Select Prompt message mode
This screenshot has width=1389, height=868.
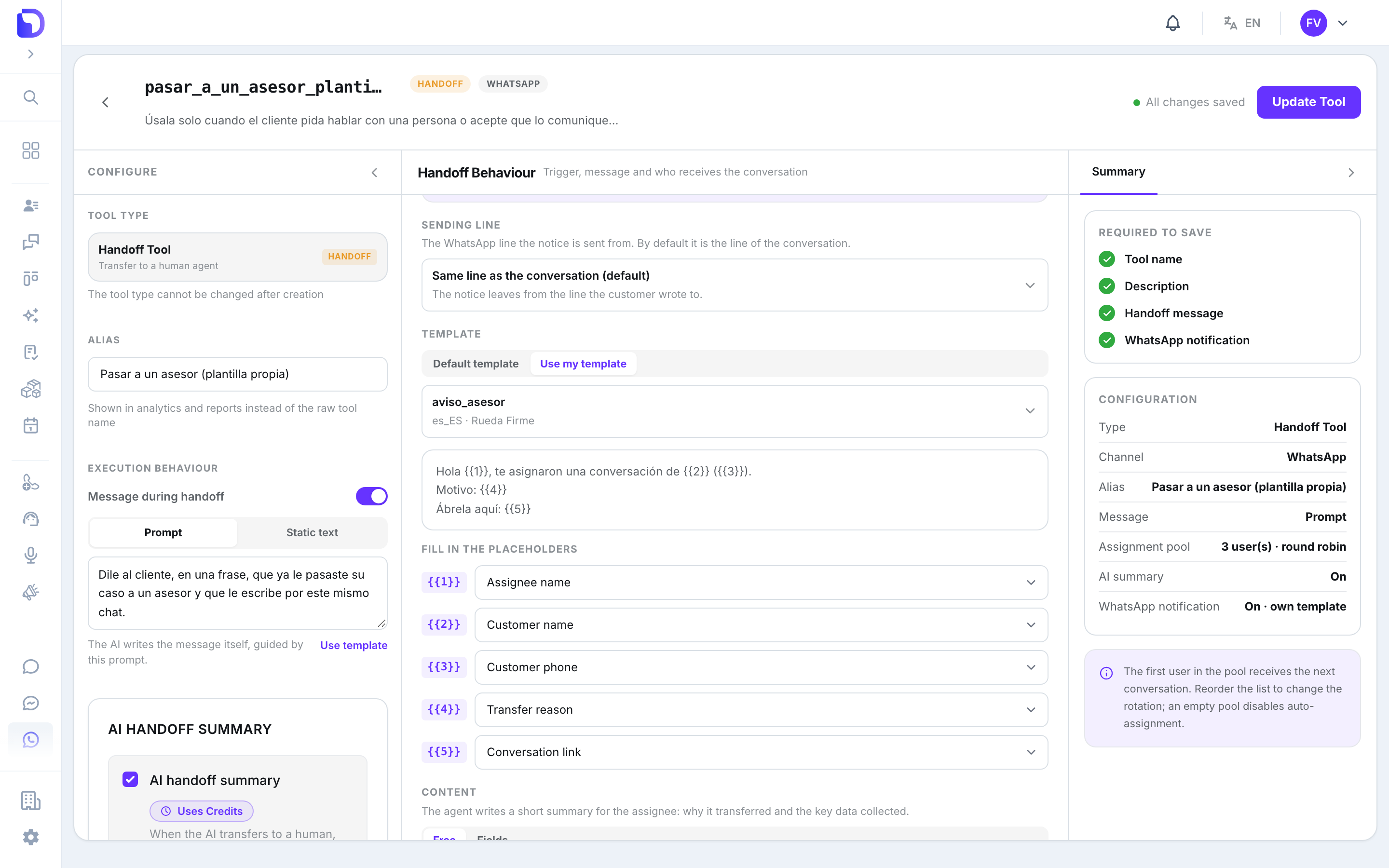163,532
